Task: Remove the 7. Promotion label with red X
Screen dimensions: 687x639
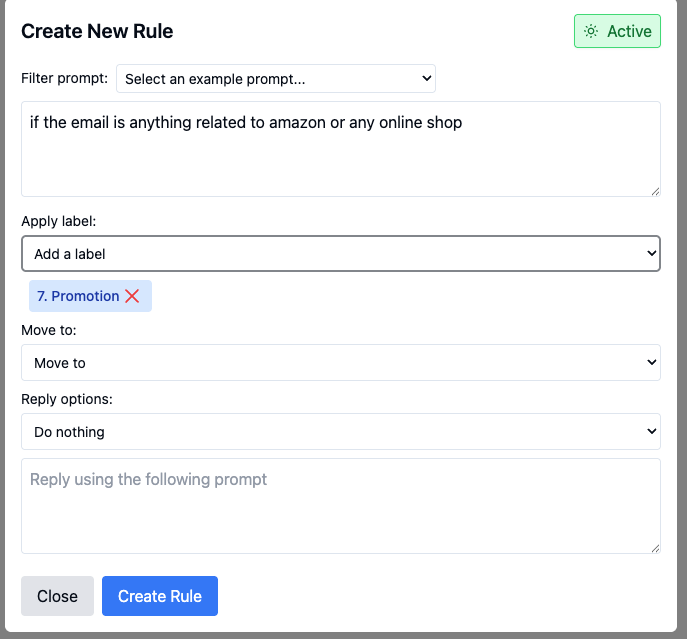Action: (x=132, y=296)
